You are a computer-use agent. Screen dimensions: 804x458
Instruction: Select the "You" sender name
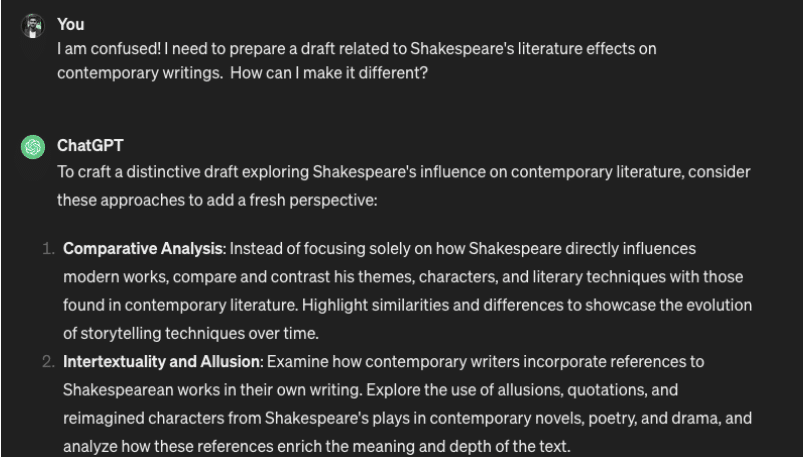[x=71, y=24]
